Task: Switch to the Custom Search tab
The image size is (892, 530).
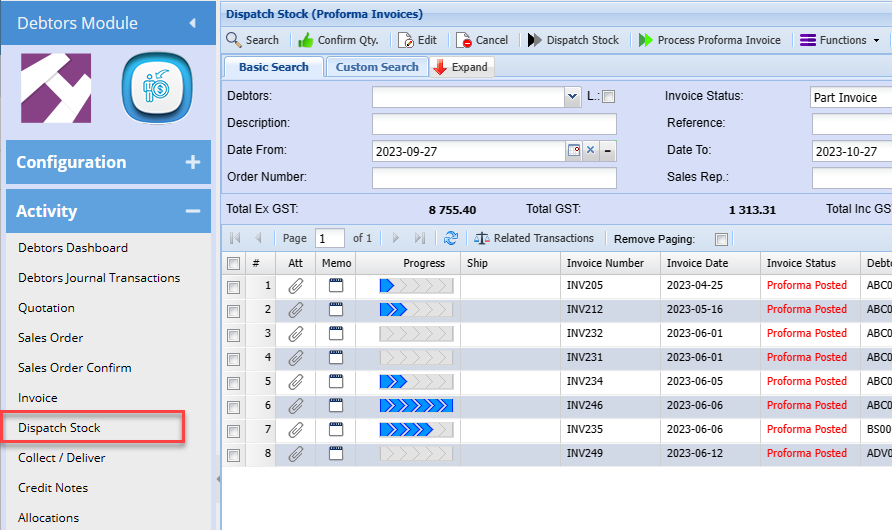Action: pos(377,67)
